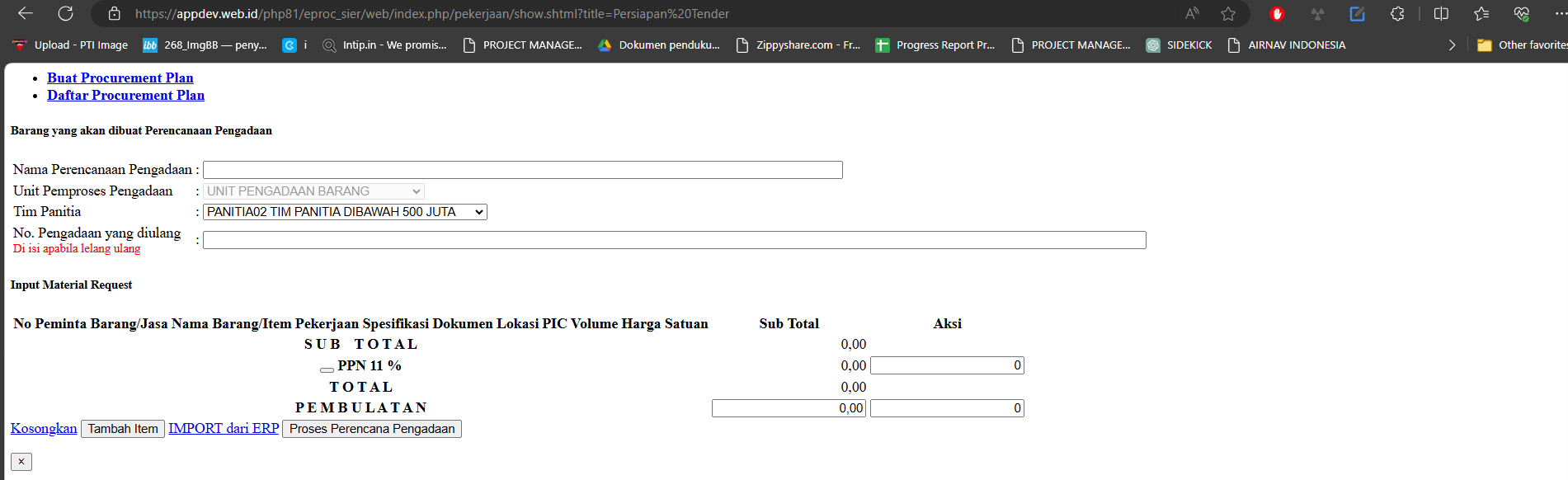Open Tim Panitia dropdown

tap(345, 212)
